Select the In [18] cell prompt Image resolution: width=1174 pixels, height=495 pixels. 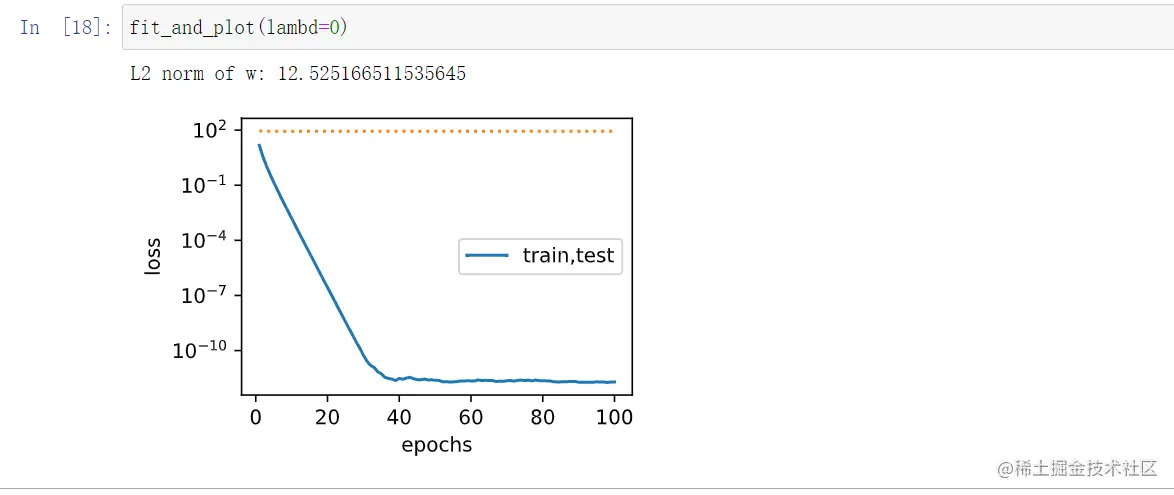66,27
